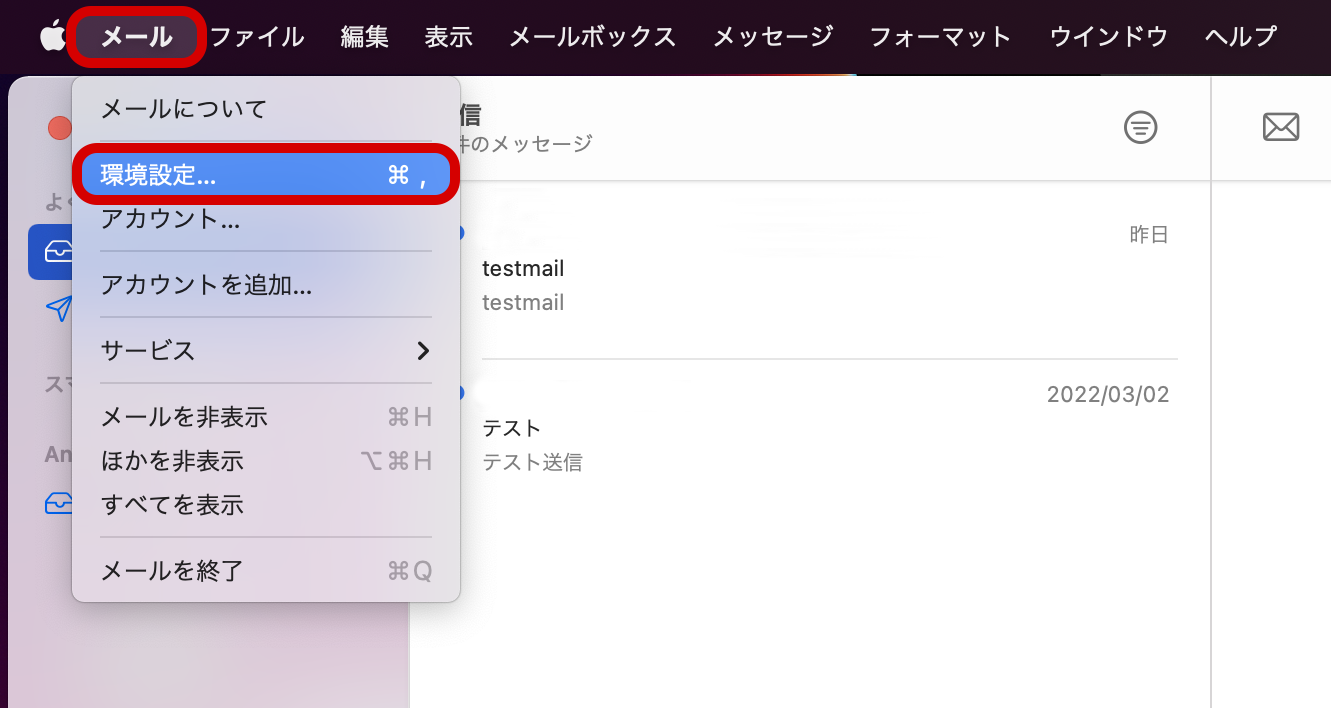Expand the サービス submenu
The image size is (1331, 708).
[x=265, y=351]
